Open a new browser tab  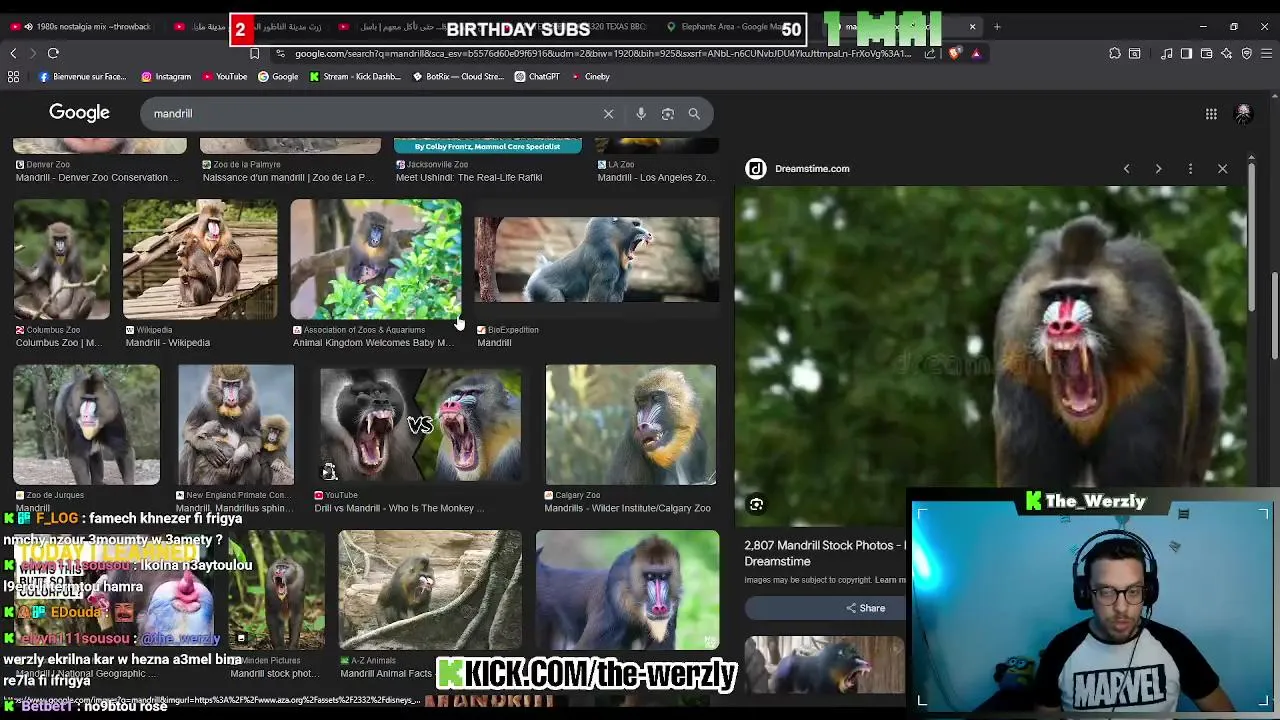click(x=997, y=27)
